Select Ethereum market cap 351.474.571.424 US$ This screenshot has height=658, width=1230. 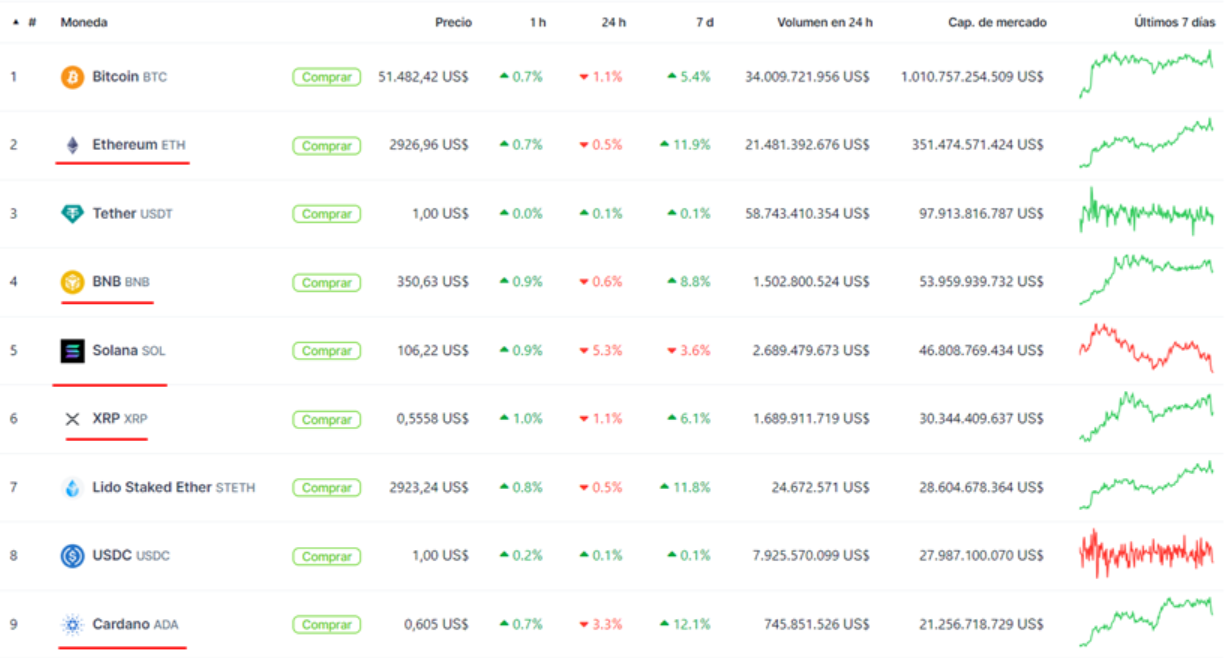click(978, 145)
